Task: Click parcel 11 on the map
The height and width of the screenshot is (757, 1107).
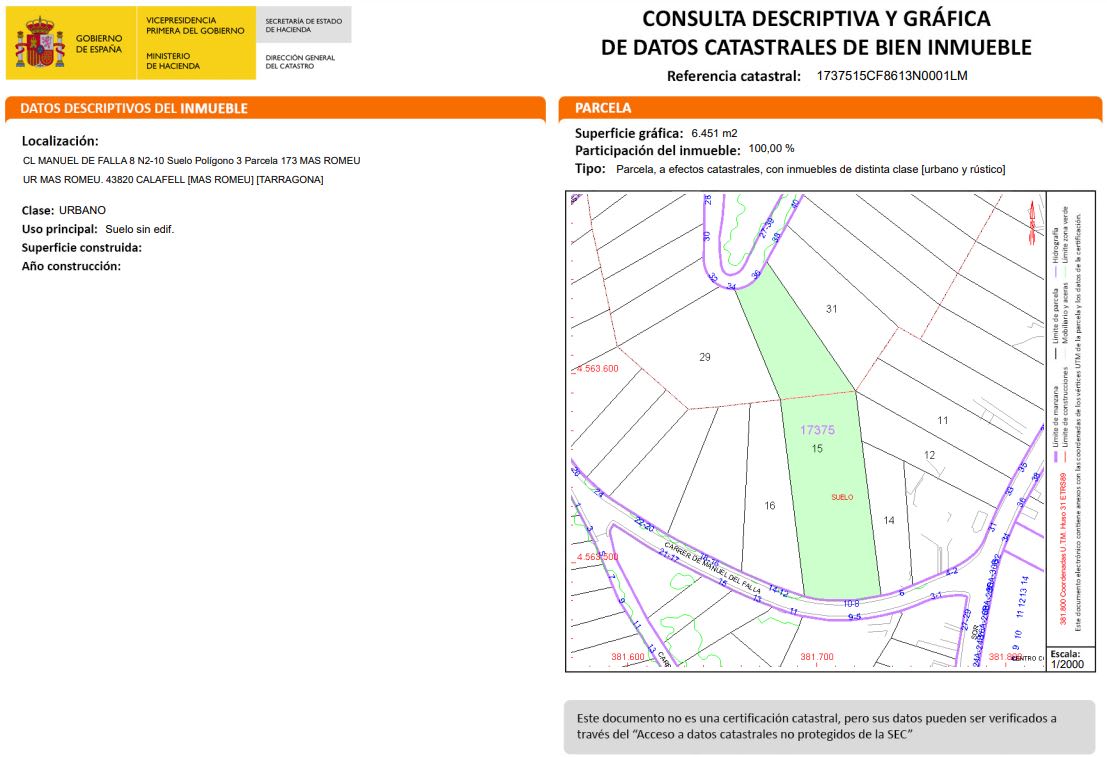Action: click(943, 420)
